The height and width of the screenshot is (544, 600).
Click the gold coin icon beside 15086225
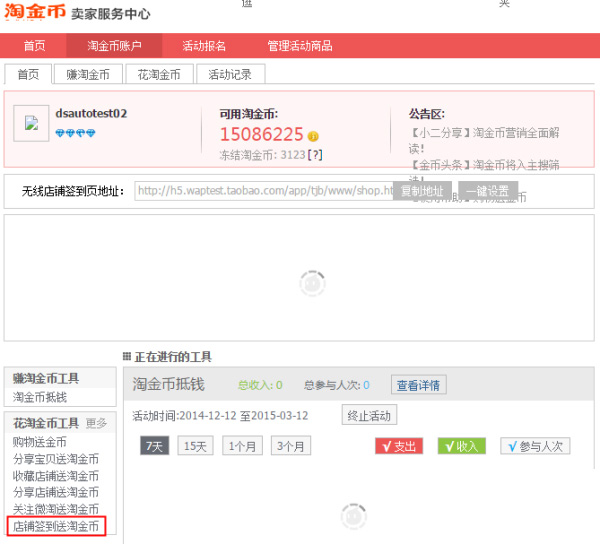313,136
